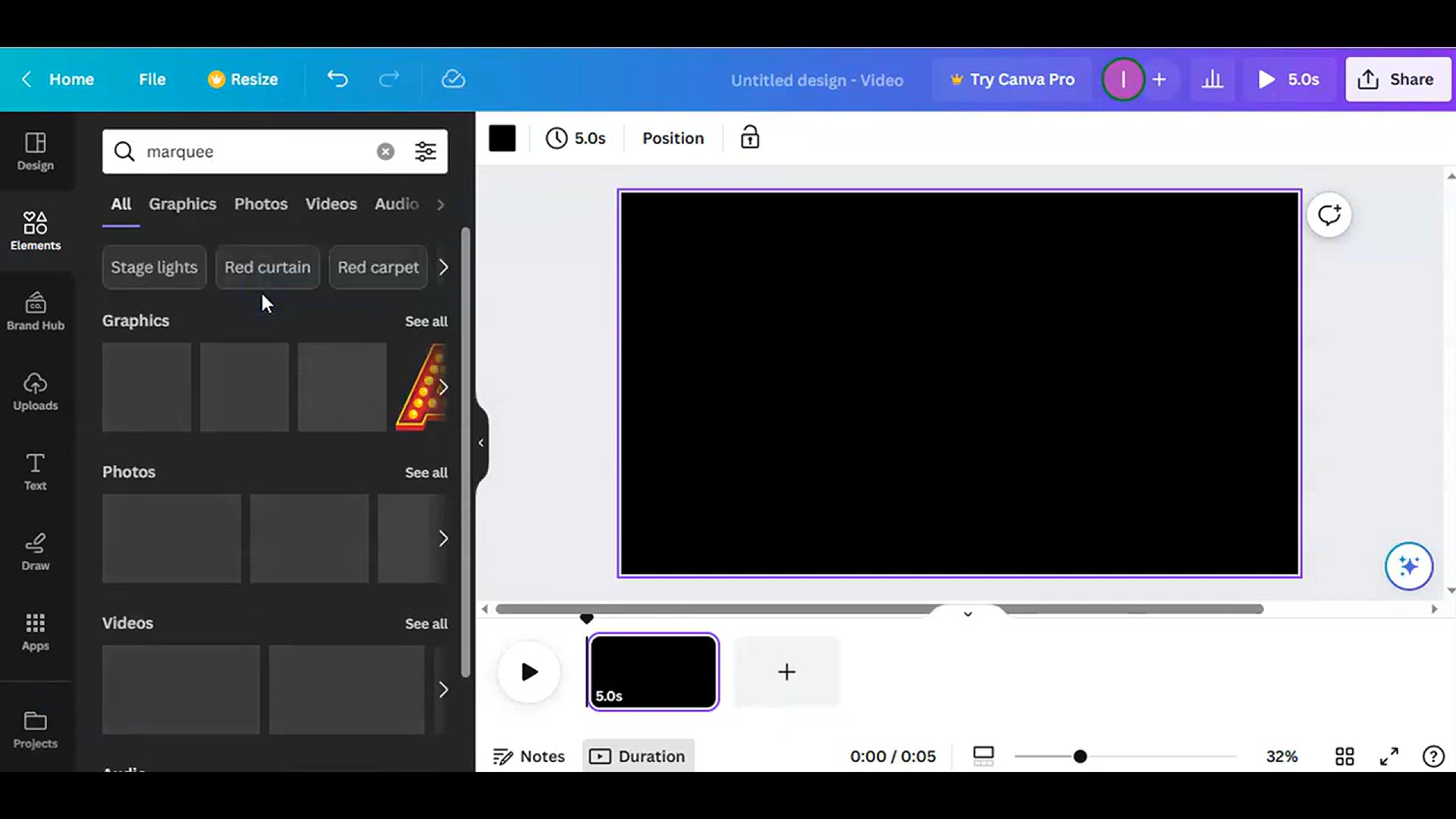Open the Design panel
This screenshot has height=819, width=1456.
(x=36, y=152)
